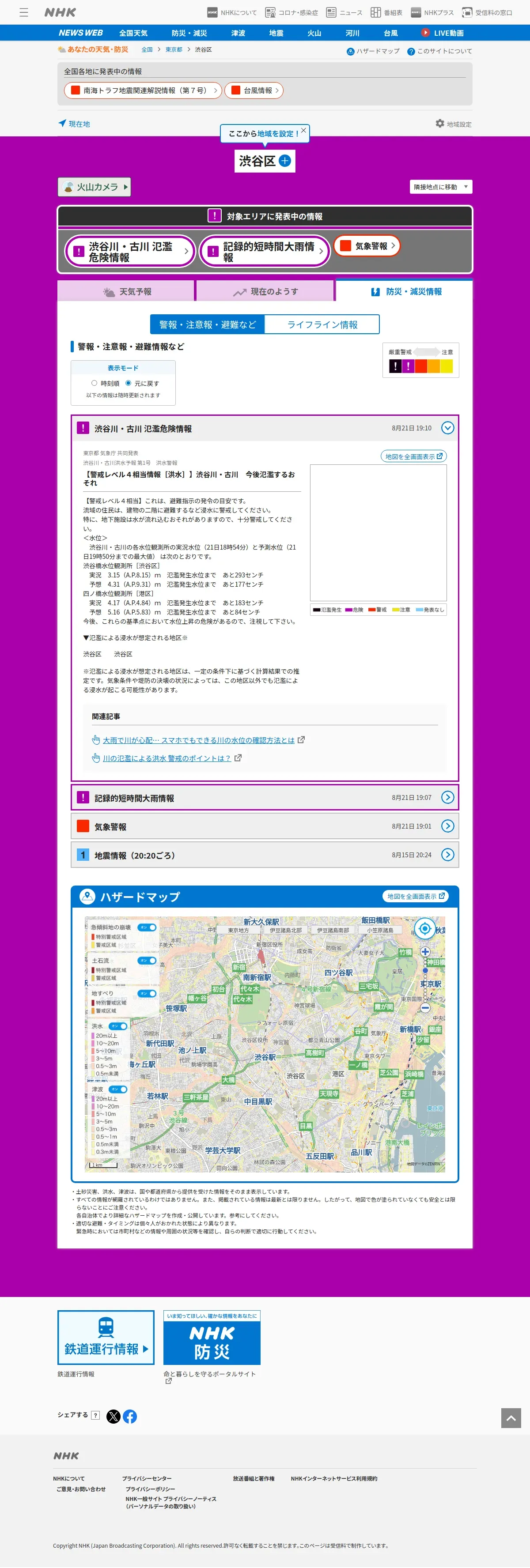
Task: Switch to the 現在のようす tab
Action: [x=265, y=291]
